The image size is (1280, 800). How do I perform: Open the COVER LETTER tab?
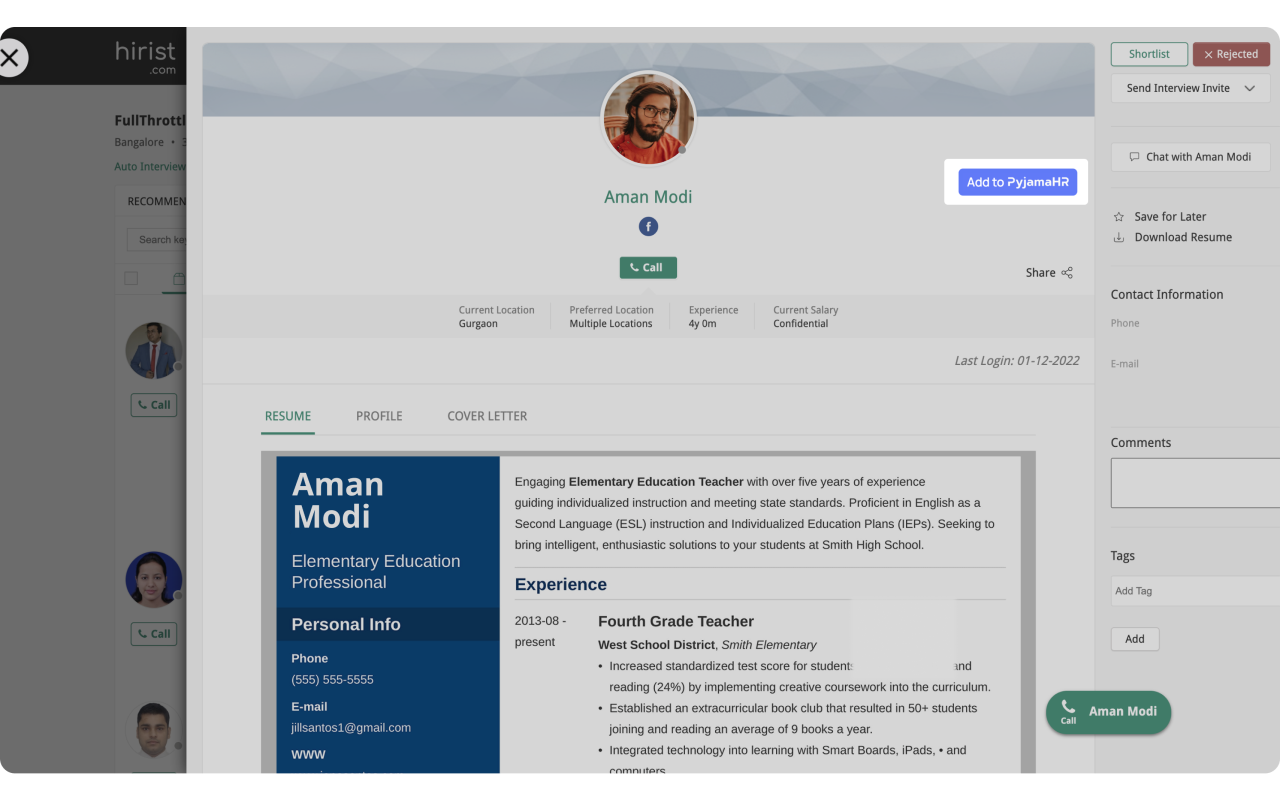coord(487,416)
